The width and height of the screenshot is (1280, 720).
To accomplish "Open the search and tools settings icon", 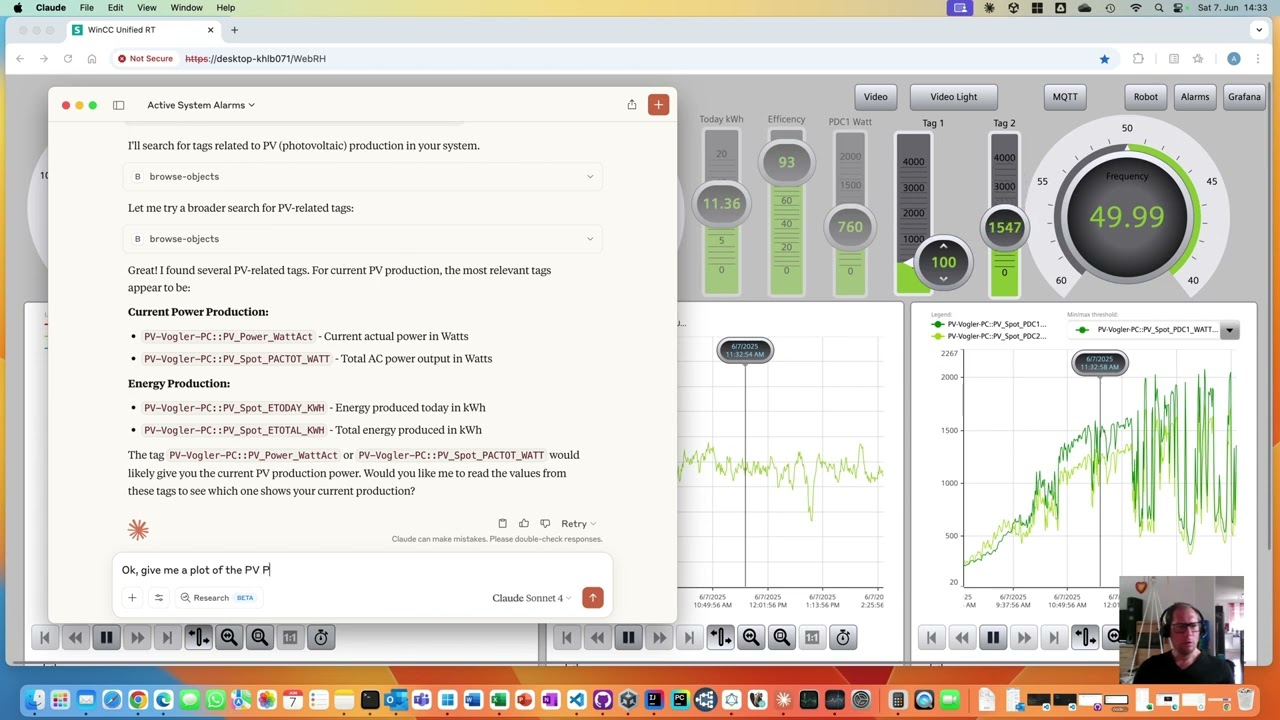I will 158,598.
